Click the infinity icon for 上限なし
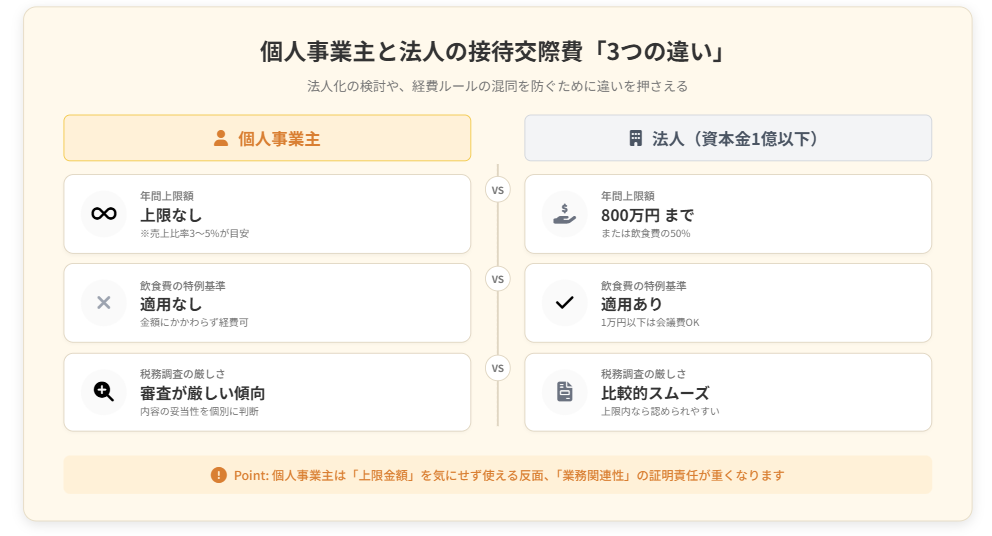The width and height of the screenshot is (992, 536). [x=104, y=214]
